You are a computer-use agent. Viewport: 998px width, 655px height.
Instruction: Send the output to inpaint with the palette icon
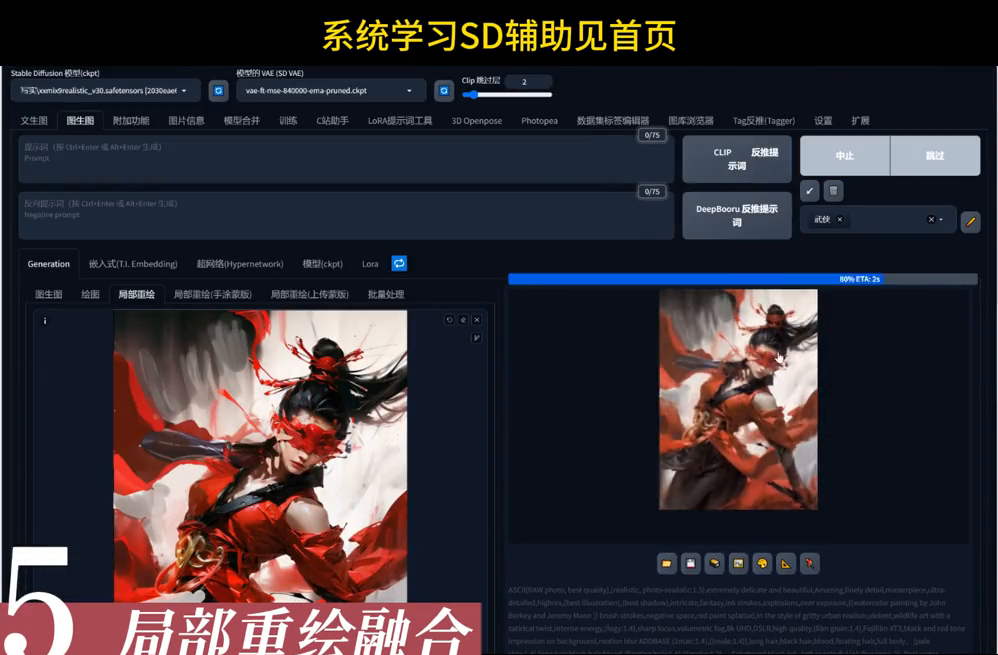coord(762,563)
